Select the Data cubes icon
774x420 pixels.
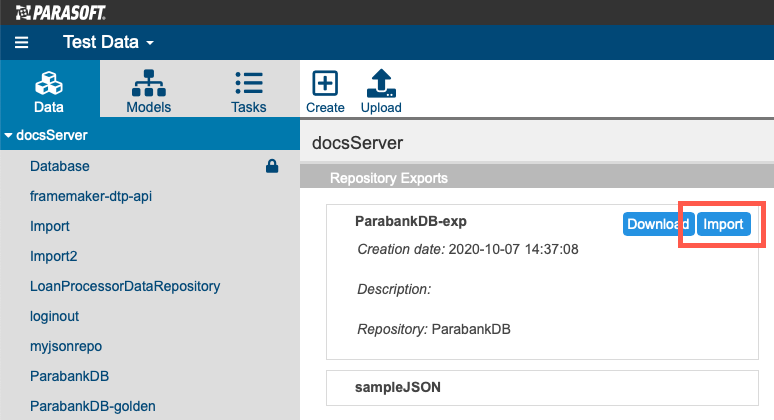click(x=49, y=83)
